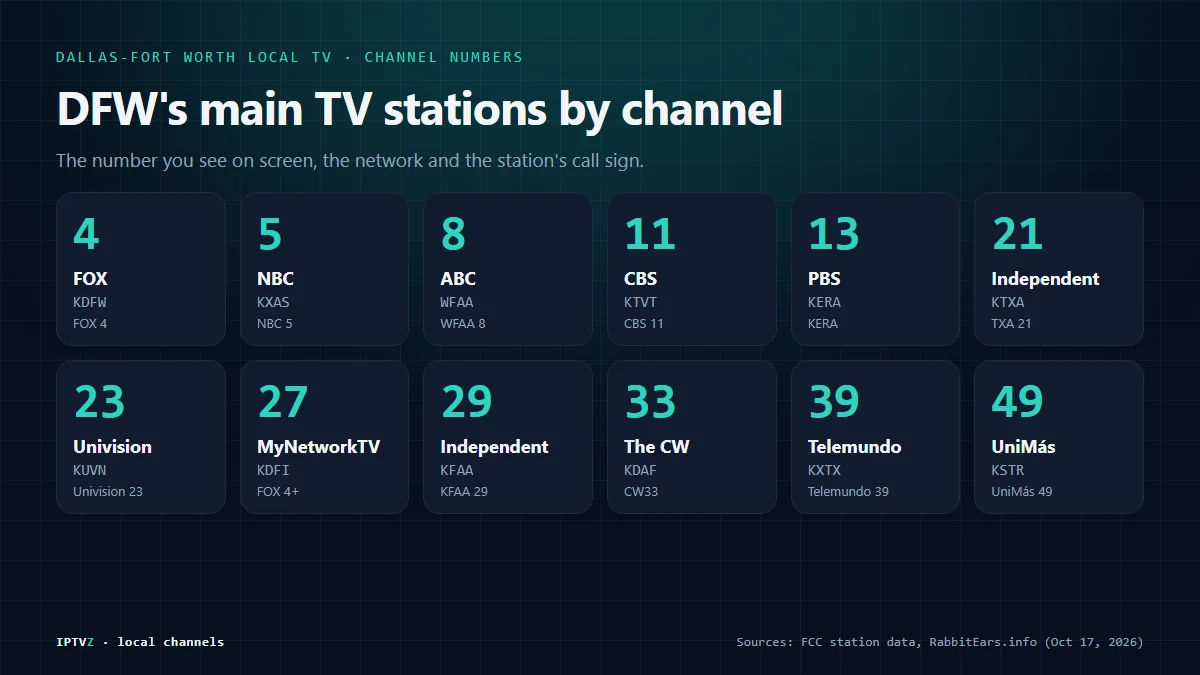
Task: Select the subtitle beginning 'The number you see'
Action: 350,161
